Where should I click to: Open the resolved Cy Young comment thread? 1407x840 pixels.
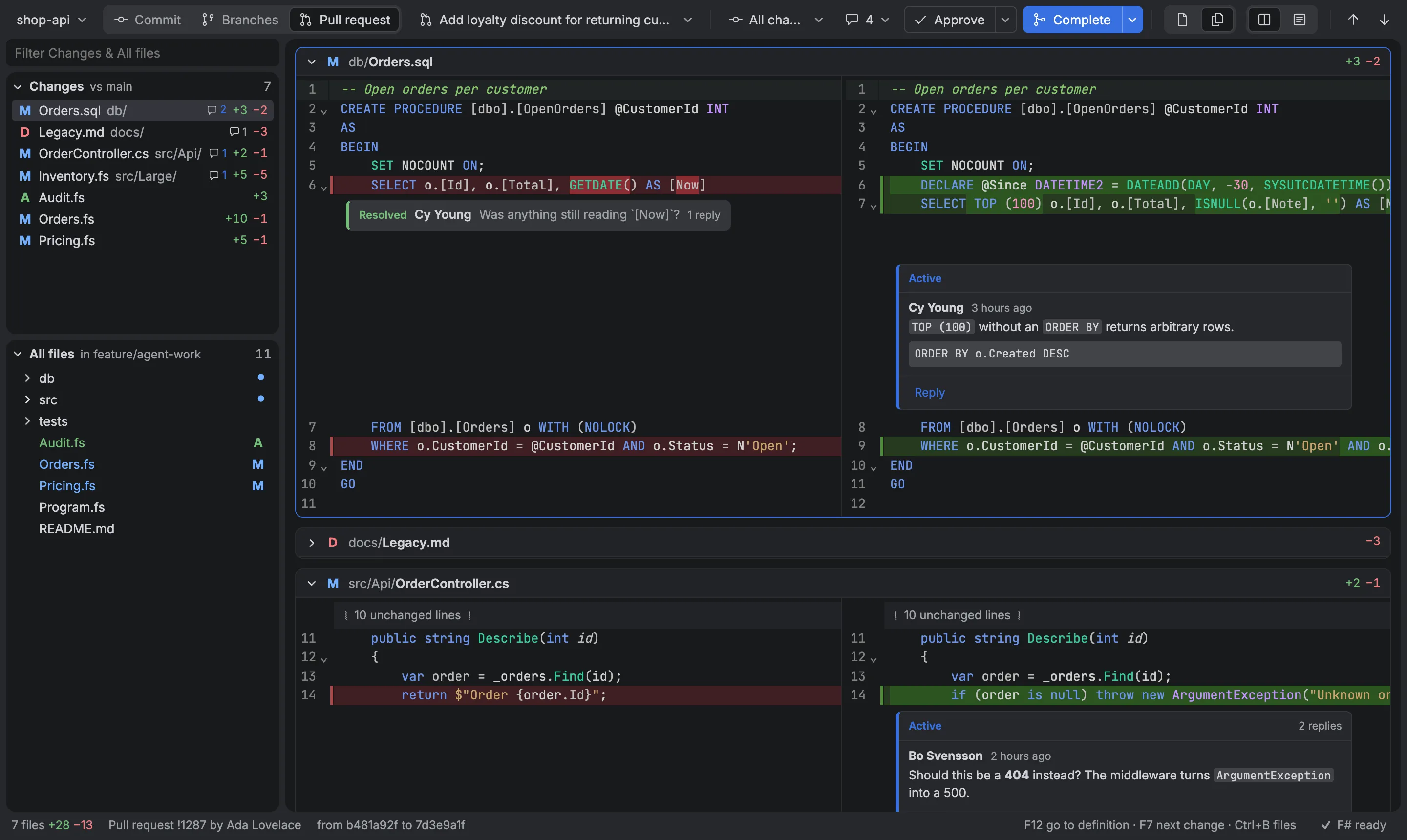coord(538,215)
